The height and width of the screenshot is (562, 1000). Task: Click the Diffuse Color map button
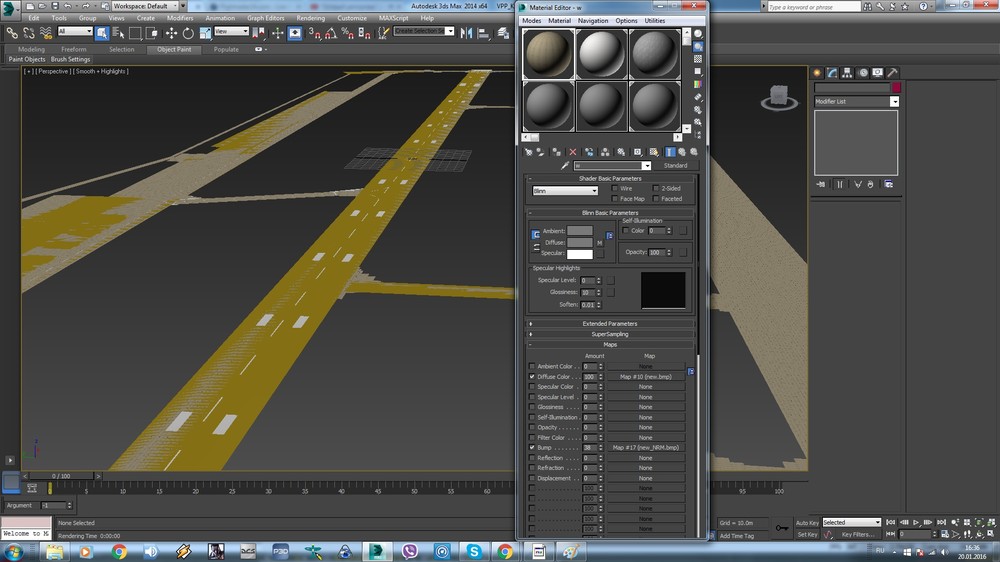coord(646,377)
